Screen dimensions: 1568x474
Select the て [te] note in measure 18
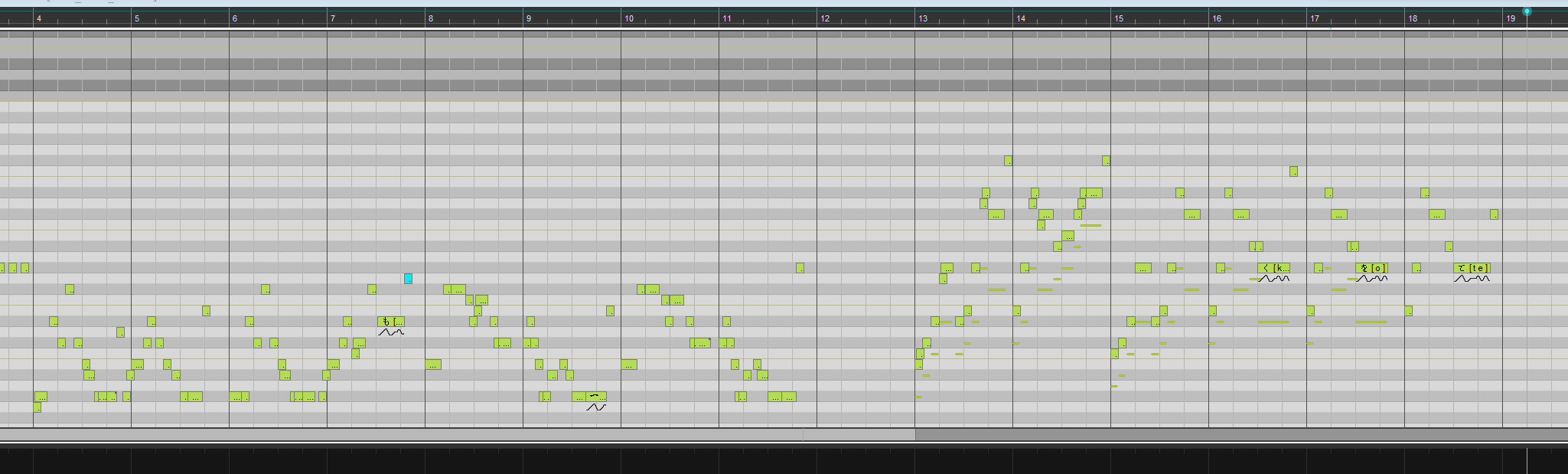(1472, 268)
